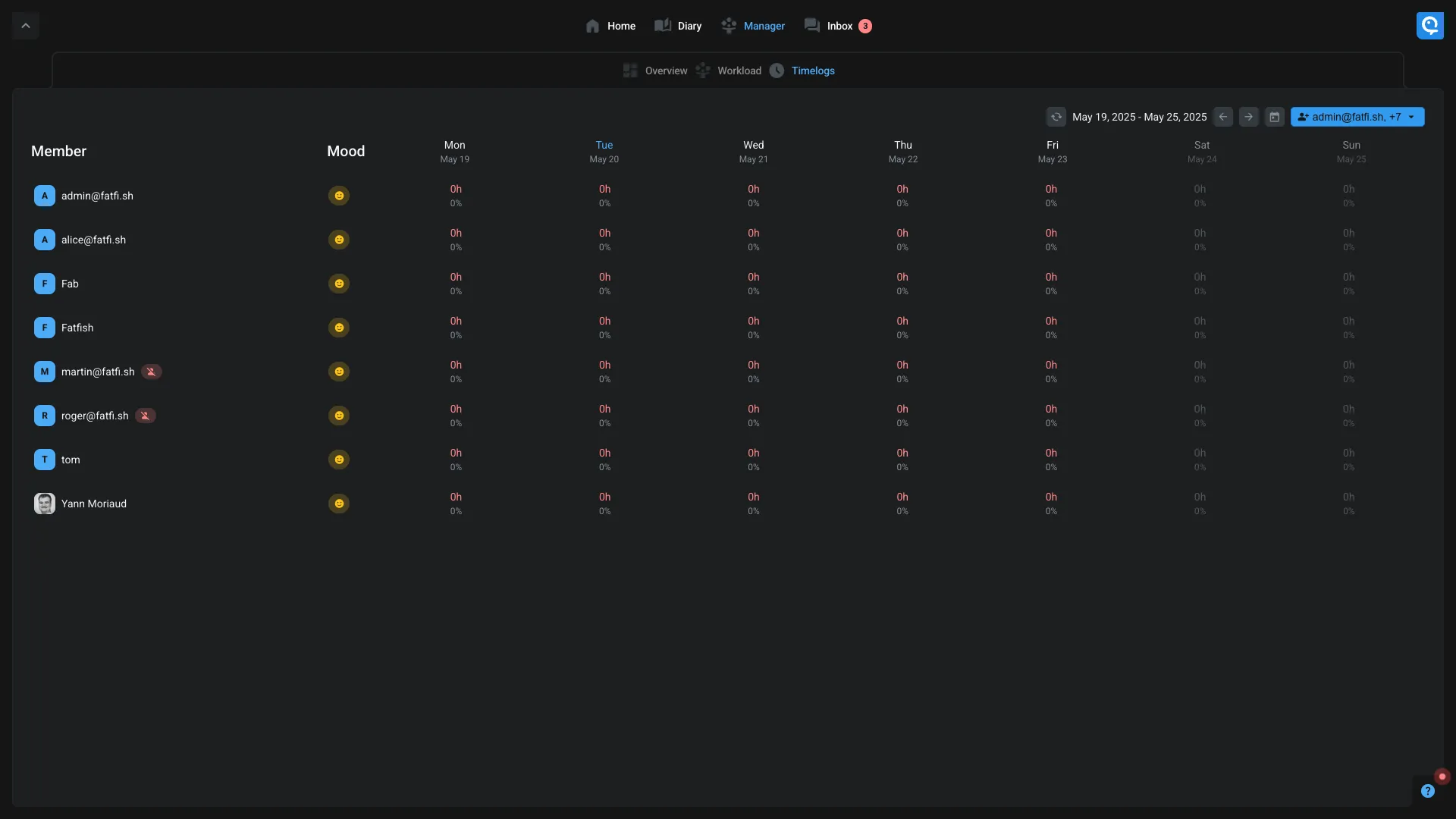Collapse the top navigation chevron
This screenshot has width=1456, height=819.
click(25, 26)
